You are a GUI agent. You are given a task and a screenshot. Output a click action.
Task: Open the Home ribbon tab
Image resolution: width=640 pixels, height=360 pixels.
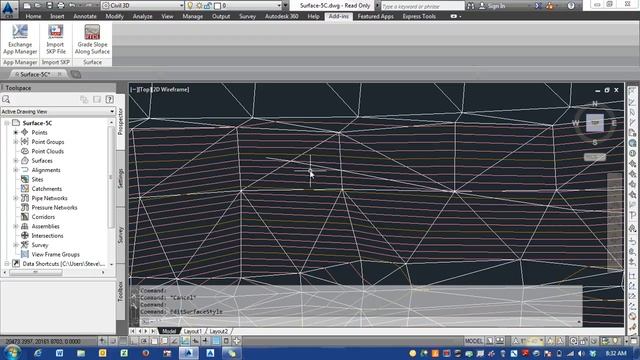(33, 16)
